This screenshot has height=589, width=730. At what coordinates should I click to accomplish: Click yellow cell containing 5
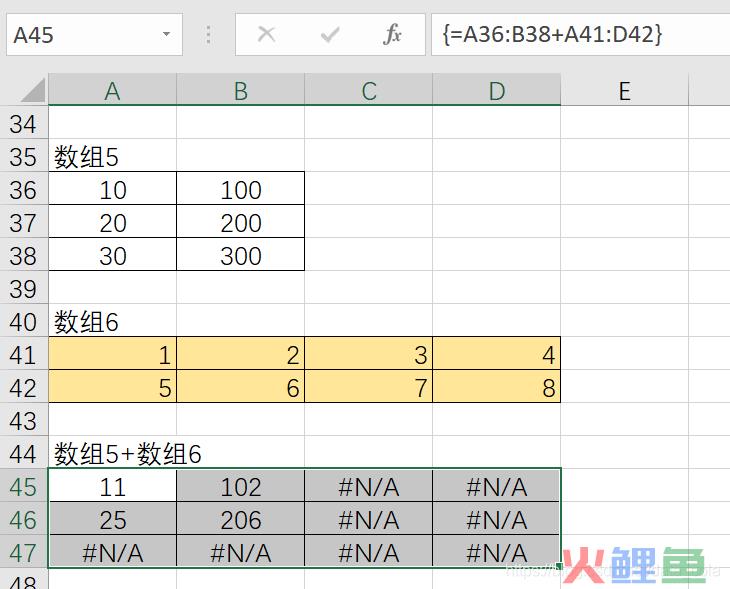point(113,388)
